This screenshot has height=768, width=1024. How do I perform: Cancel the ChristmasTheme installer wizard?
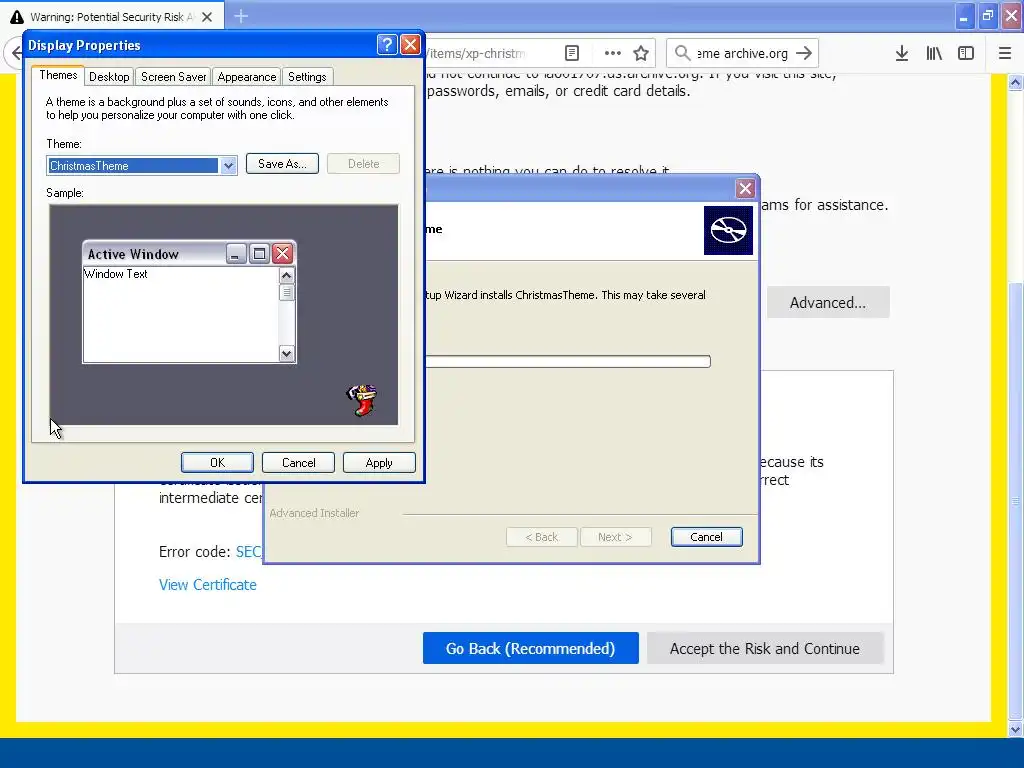click(x=706, y=537)
